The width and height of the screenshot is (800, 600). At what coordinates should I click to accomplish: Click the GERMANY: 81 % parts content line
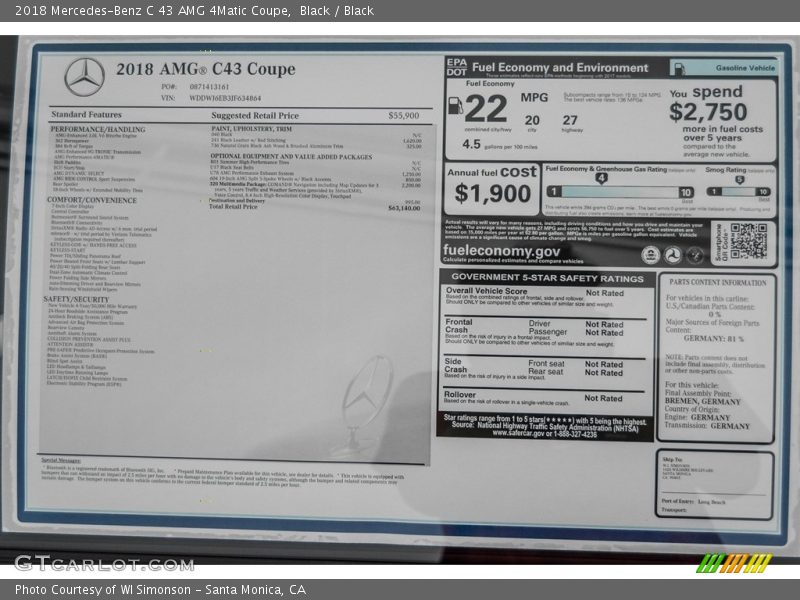tap(714, 339)
